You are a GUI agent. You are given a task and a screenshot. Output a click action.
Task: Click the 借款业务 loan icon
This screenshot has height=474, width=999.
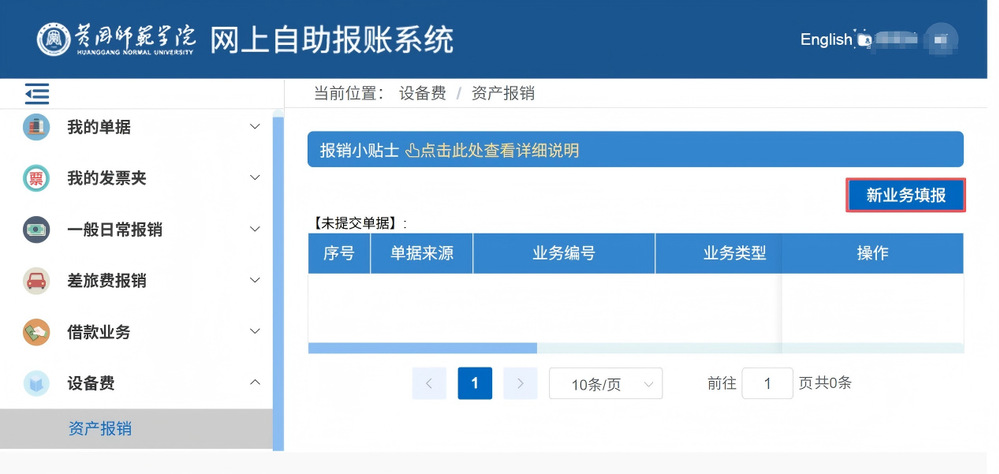[x=36, y=332]
